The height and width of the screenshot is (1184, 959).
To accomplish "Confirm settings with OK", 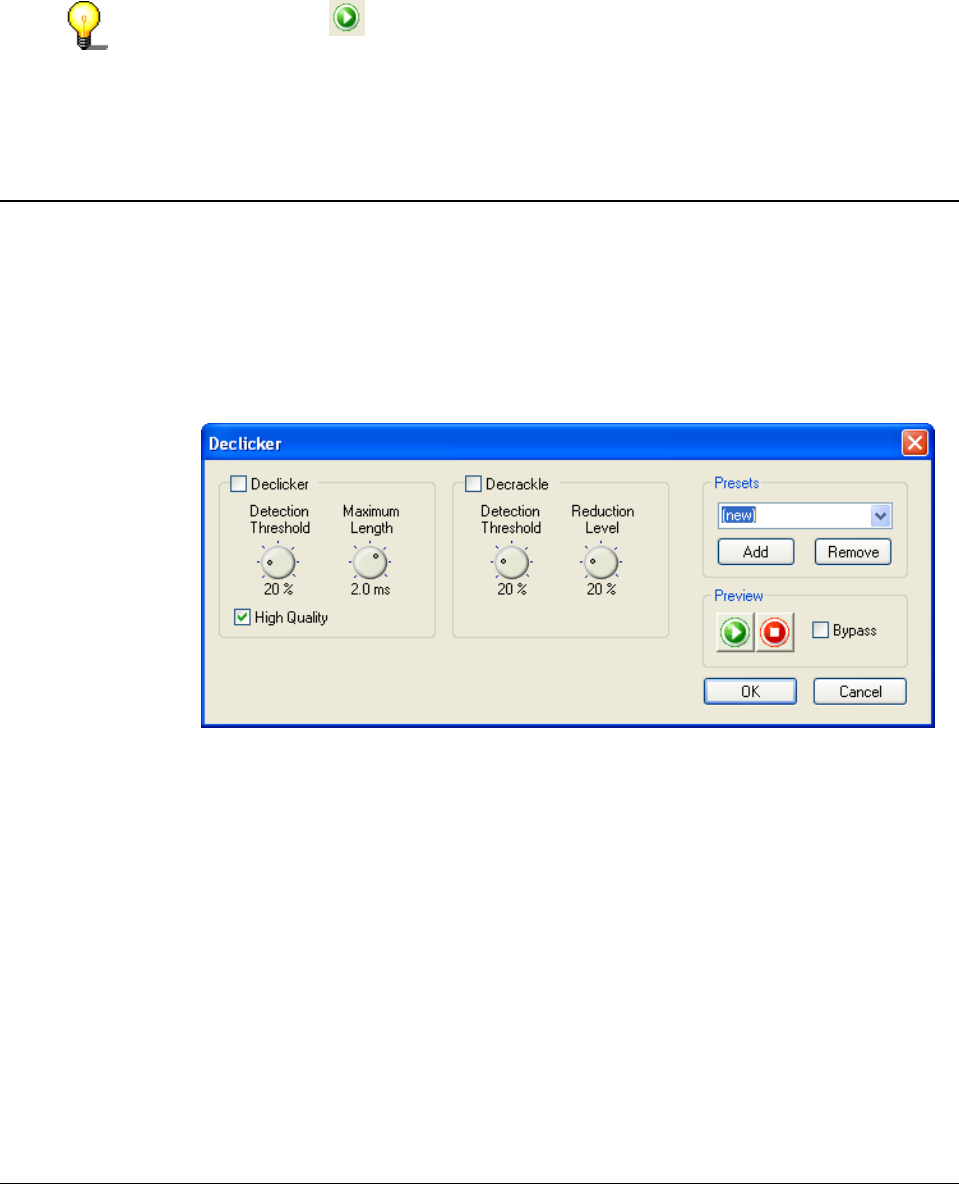I will tap(751, 692).
